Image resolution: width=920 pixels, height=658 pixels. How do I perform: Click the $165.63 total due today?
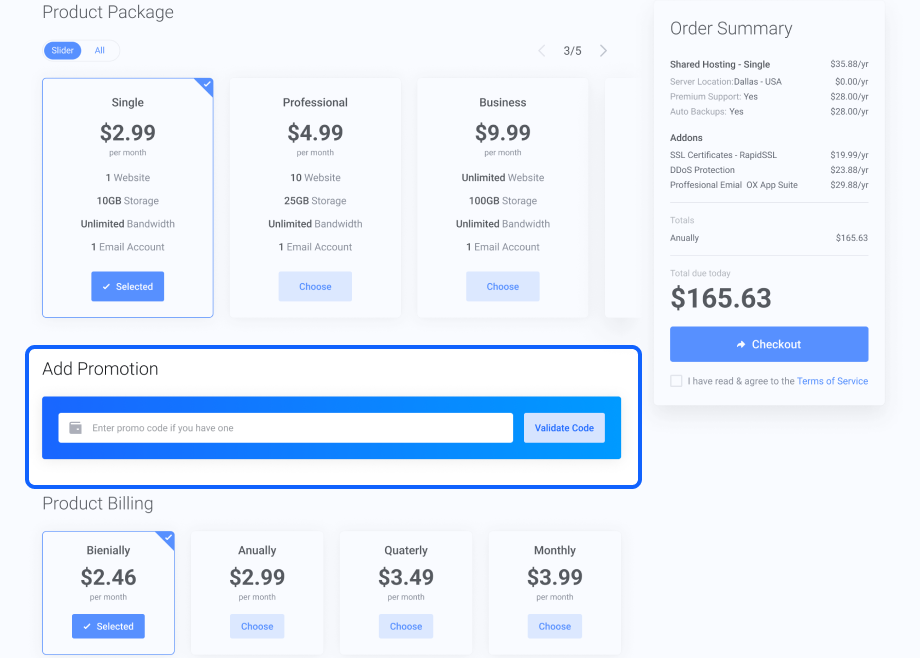click(x=721, y=298)
